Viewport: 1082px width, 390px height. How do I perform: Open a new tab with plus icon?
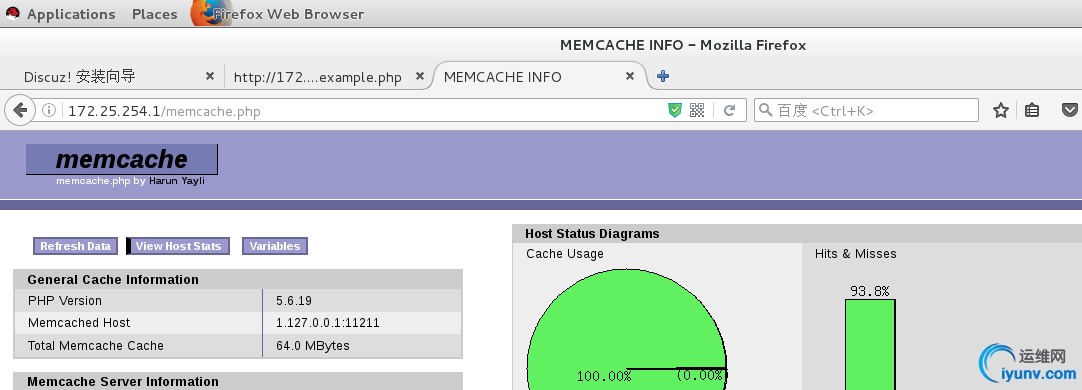(x=662, y=76)
